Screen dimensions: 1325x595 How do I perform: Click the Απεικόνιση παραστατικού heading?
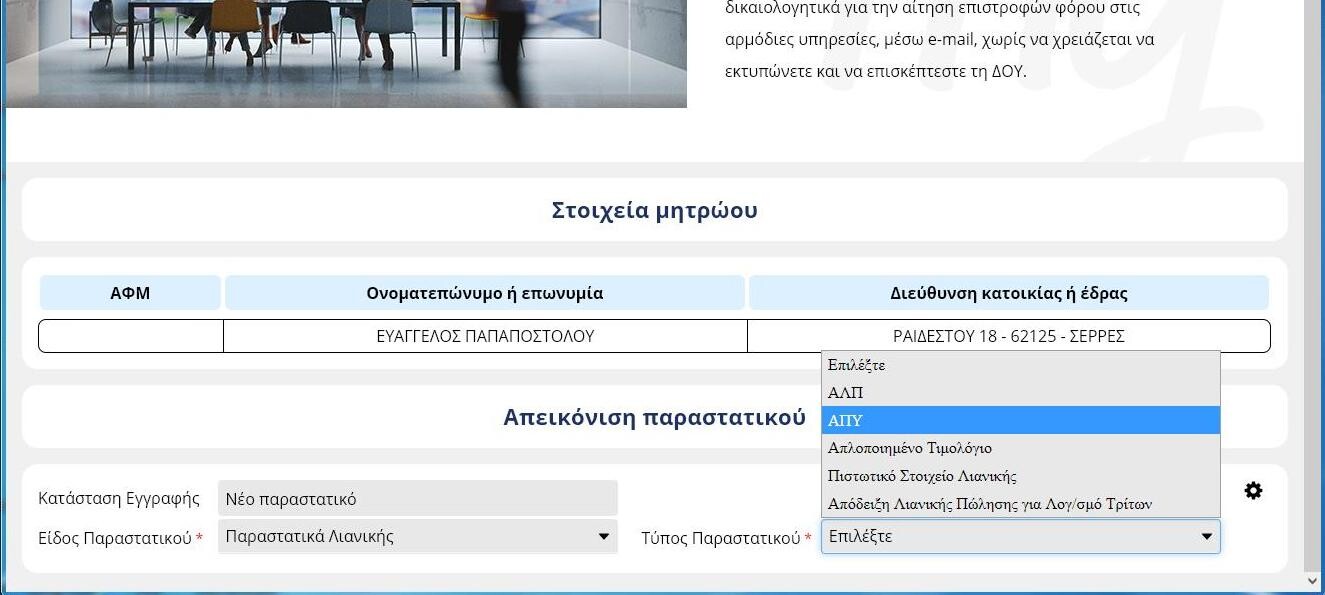point(654,417)
